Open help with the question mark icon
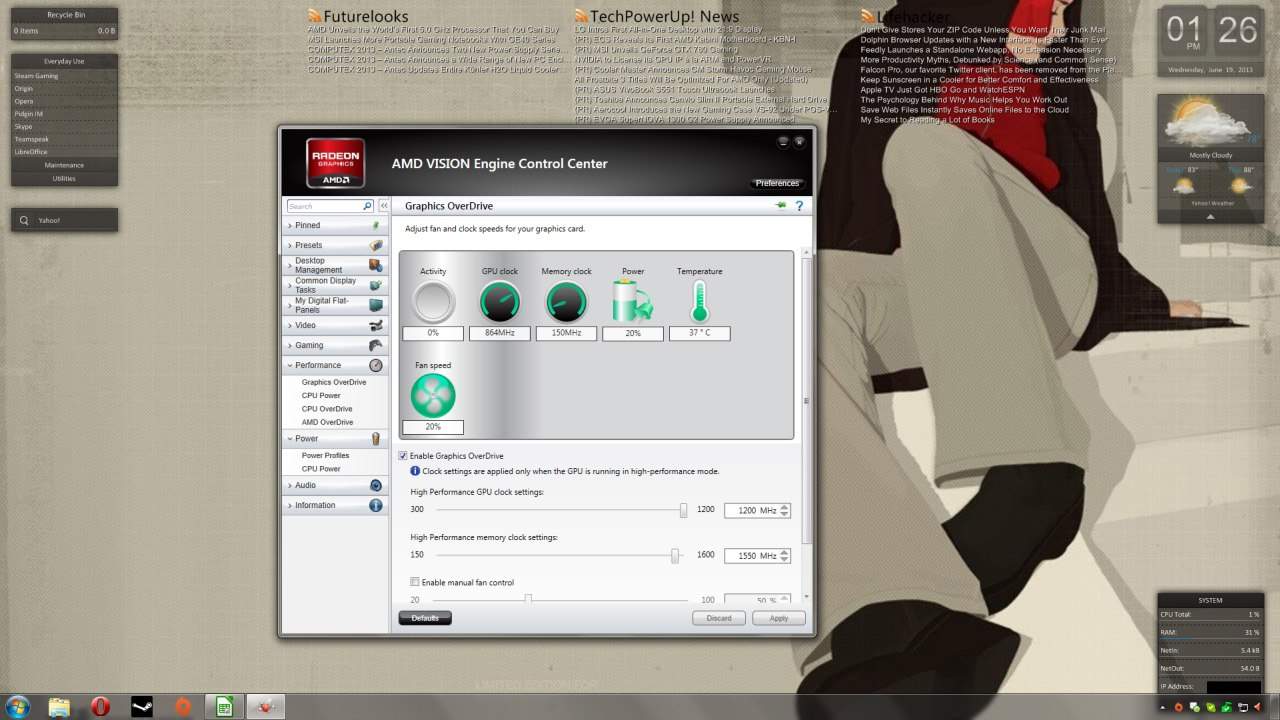Viewport: 1280px width, 720px height. pyautogui.click(x=799, y=206)
